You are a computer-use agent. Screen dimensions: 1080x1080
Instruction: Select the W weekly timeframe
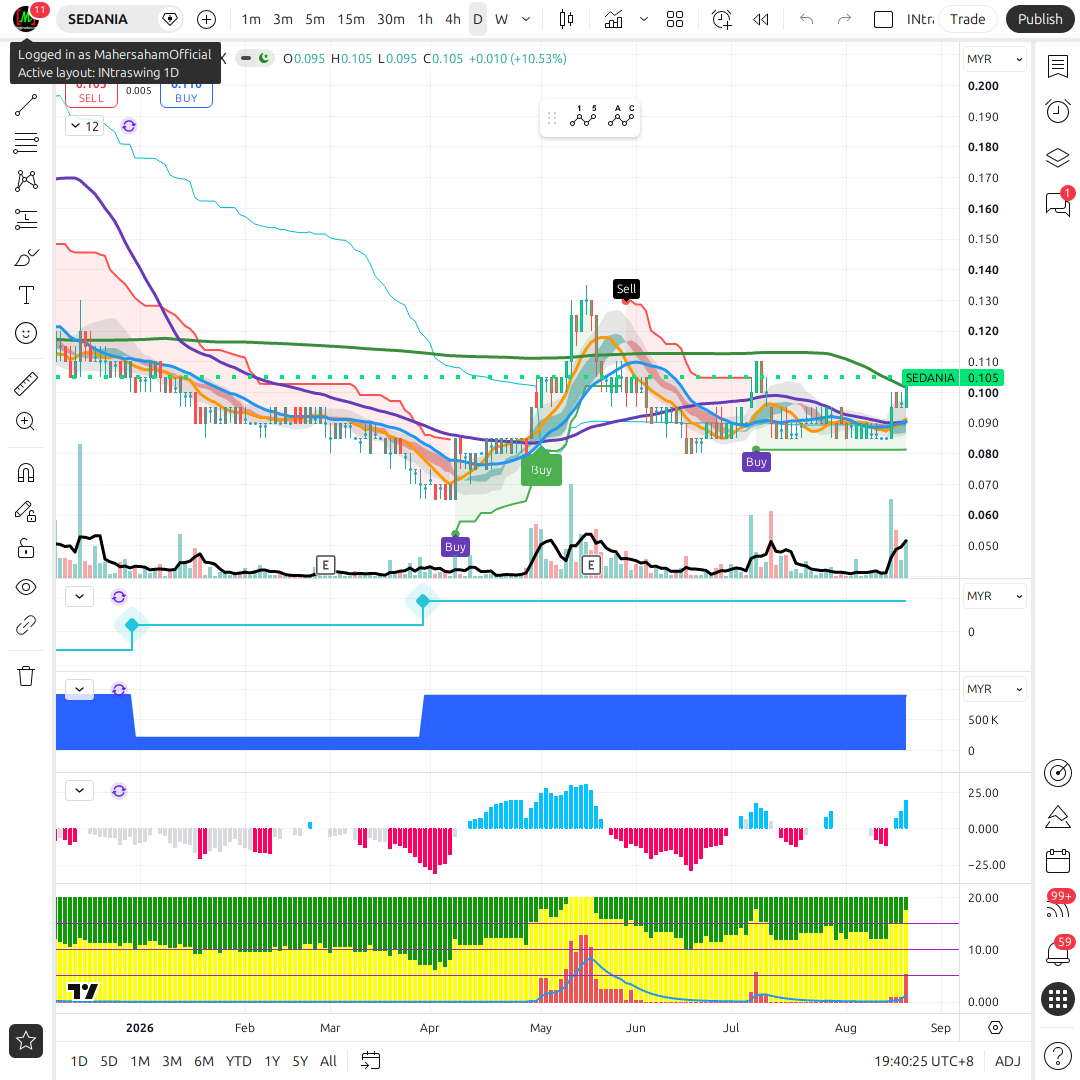tap(501, 19)
